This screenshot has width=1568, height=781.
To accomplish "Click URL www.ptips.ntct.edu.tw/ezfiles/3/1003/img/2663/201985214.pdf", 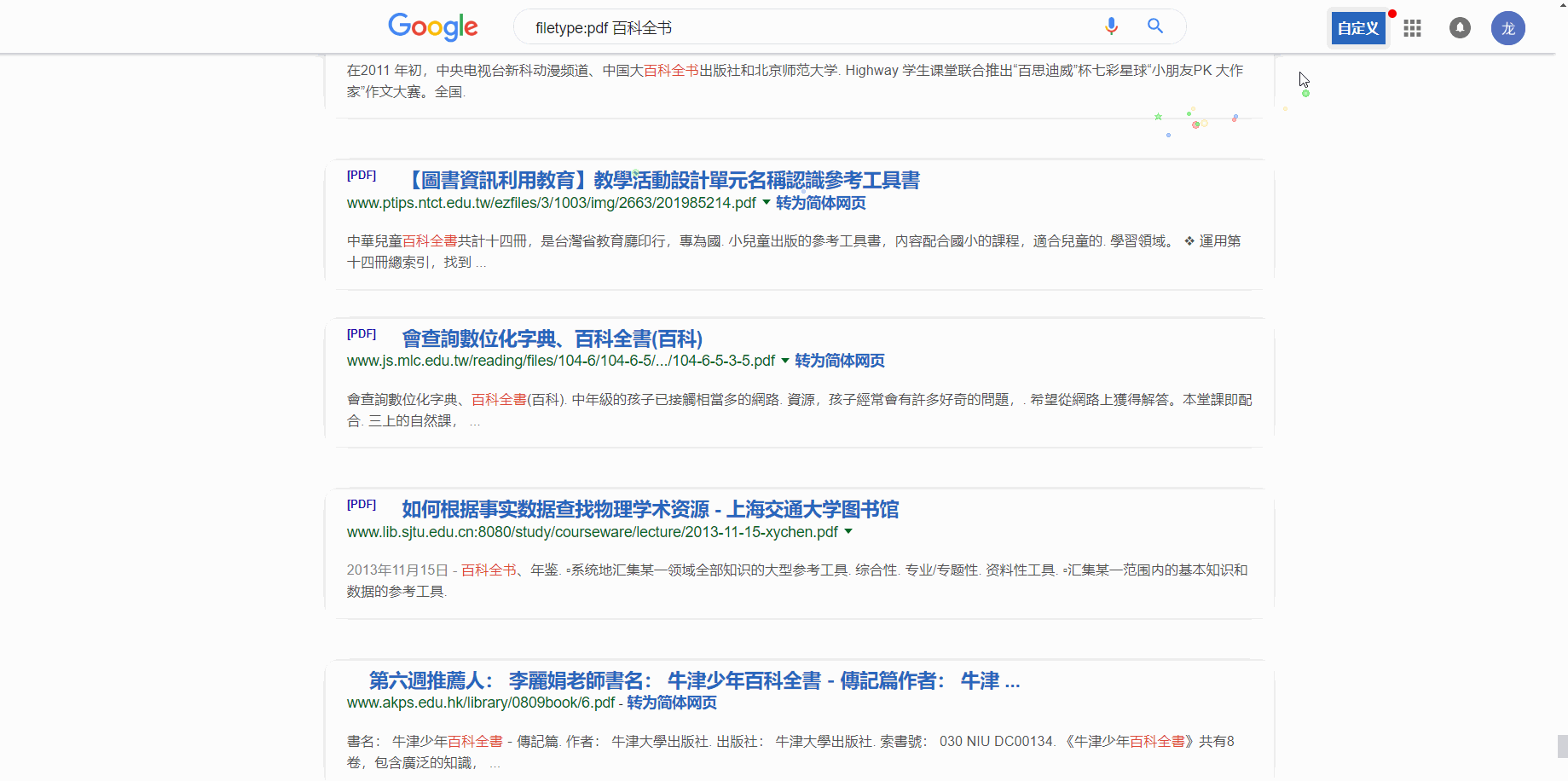I will click(551, 203).
